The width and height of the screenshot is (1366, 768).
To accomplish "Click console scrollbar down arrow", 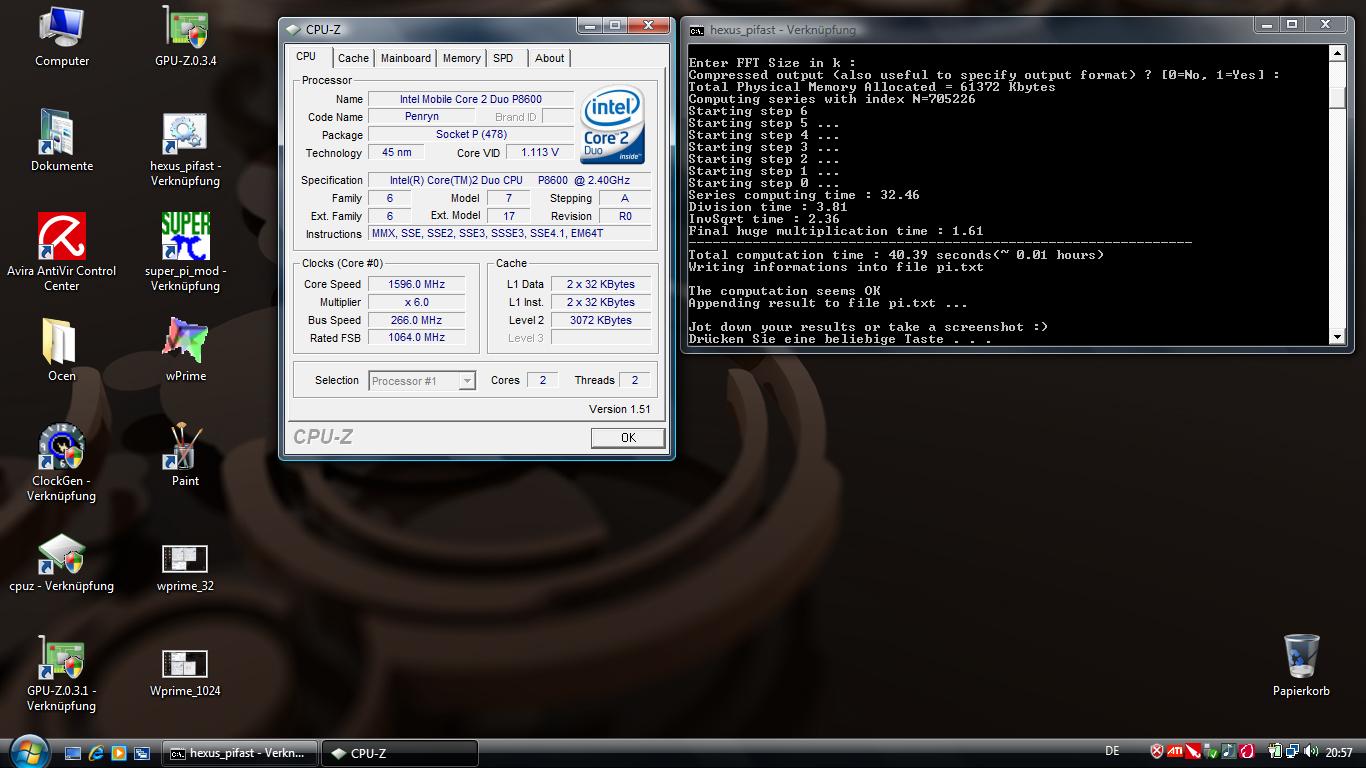I will click(1338, 337).
